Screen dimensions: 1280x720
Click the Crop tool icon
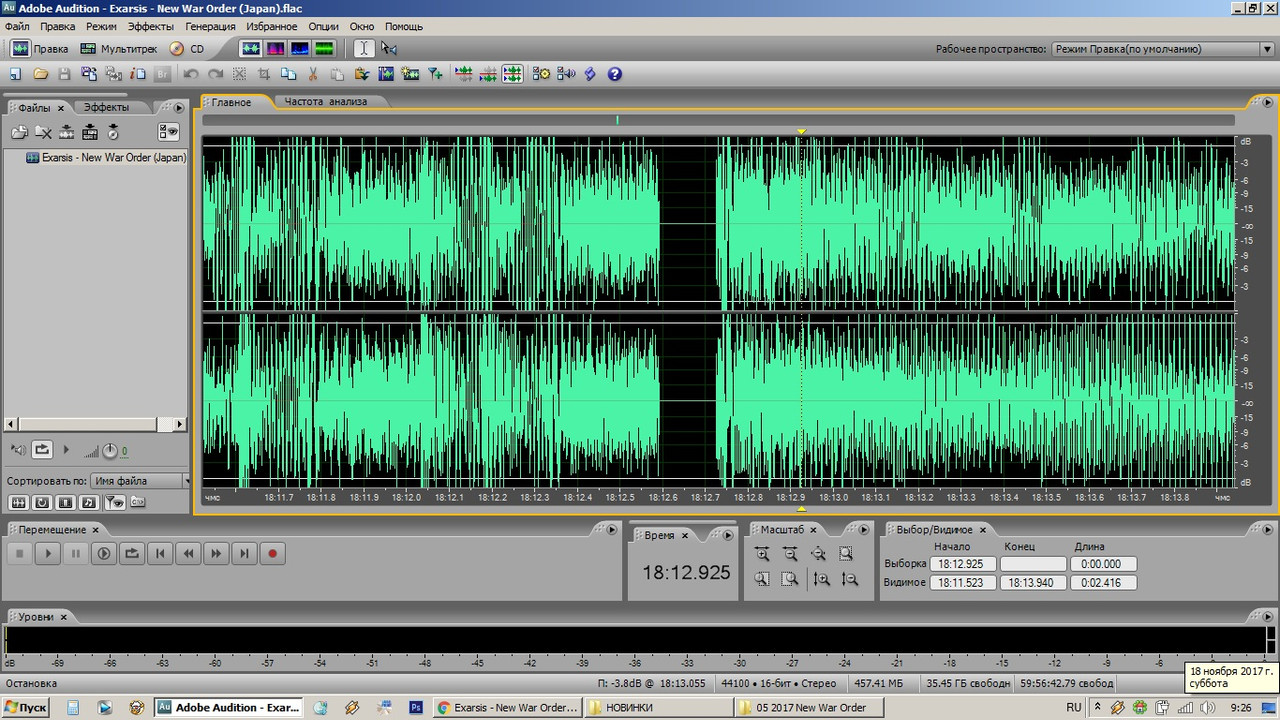[264, 74]
